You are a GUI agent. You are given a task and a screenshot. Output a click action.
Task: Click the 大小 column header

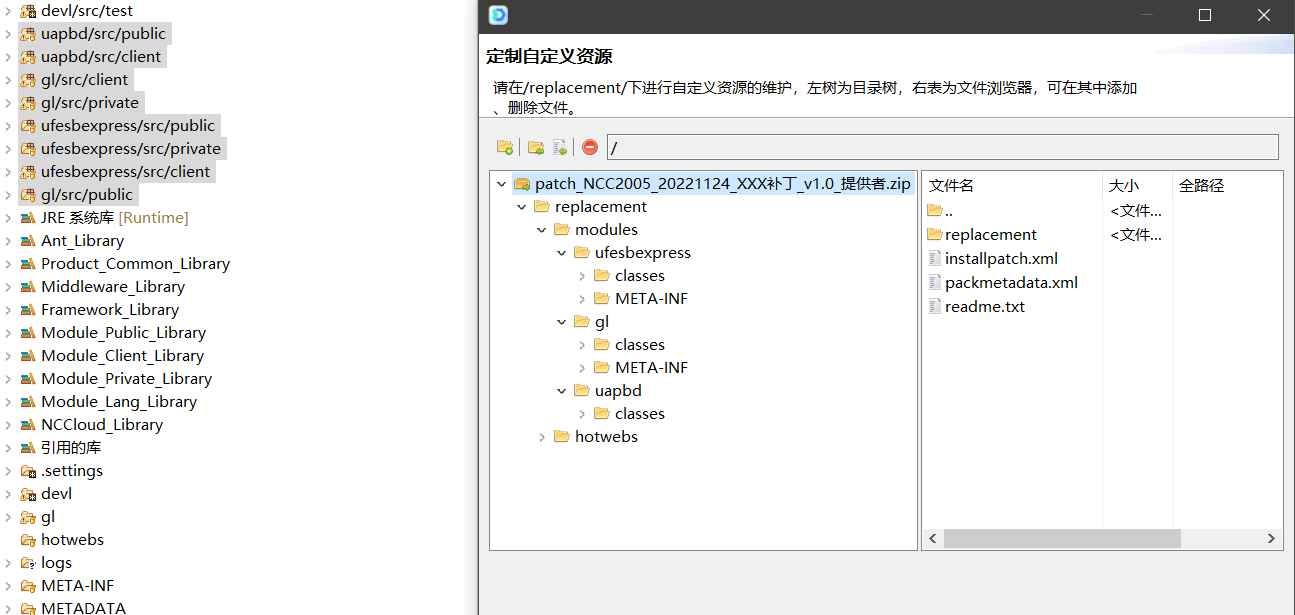click(x=1124, y=186)
